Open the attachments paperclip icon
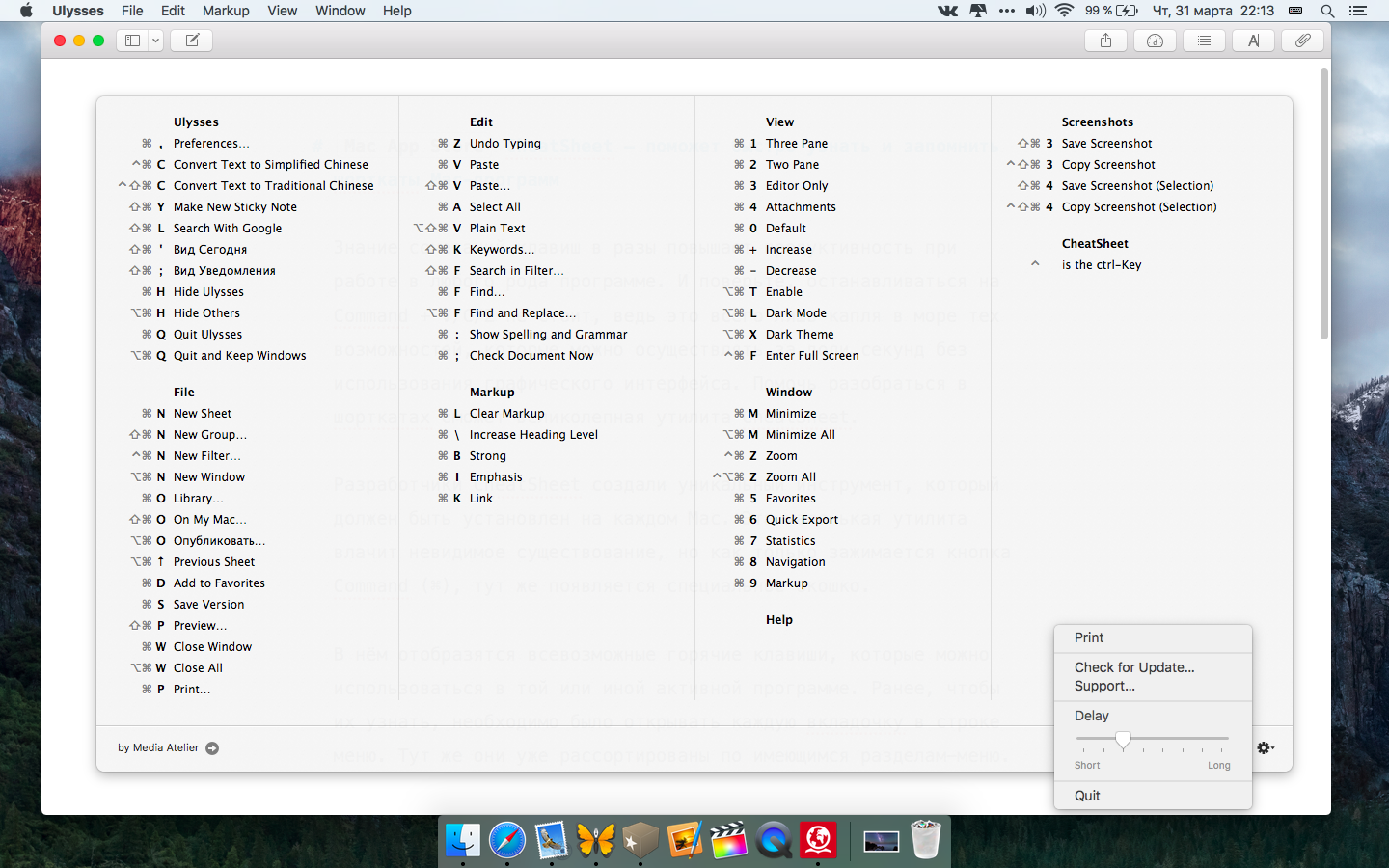This screenshot has height=868, width=1389. click(x=1302, y=41)
